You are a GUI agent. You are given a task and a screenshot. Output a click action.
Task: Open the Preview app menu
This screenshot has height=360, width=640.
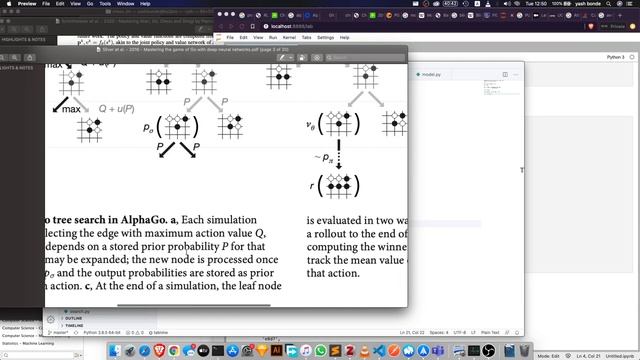(27, 4)
